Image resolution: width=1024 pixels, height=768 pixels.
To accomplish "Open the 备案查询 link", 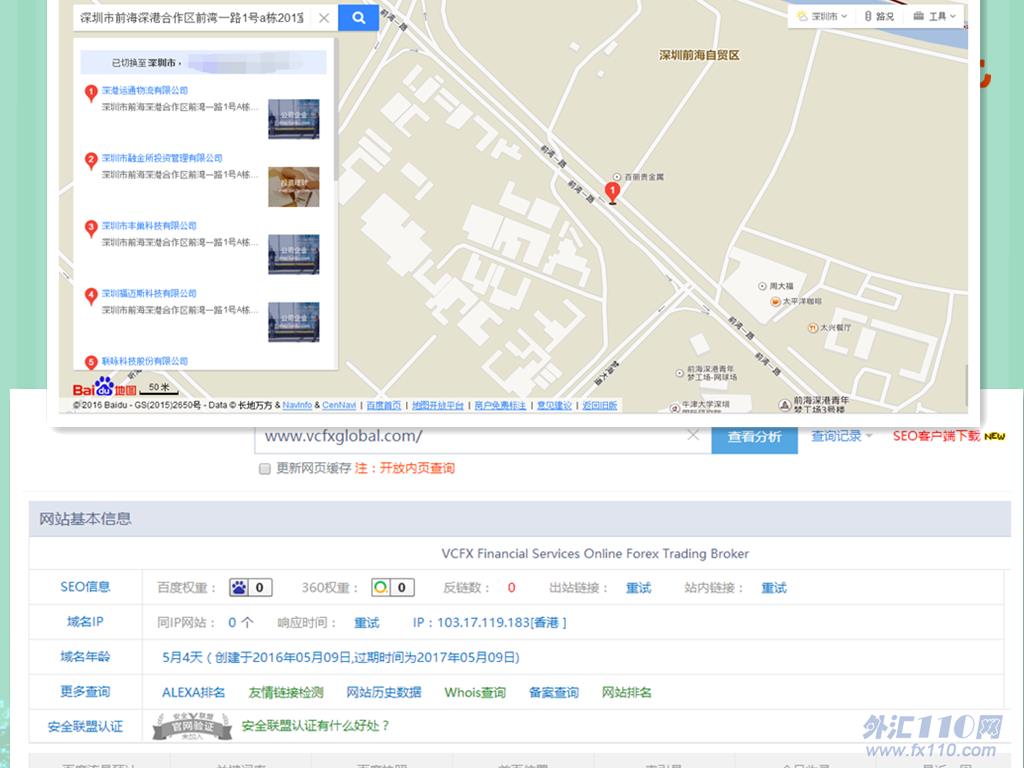I will click(554, 692).
